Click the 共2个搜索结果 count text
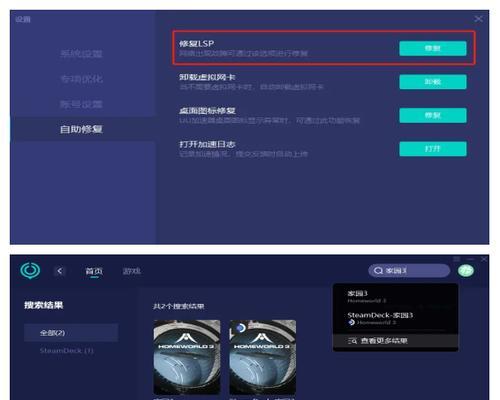500x400 pixels. click(x=178, y=306)
